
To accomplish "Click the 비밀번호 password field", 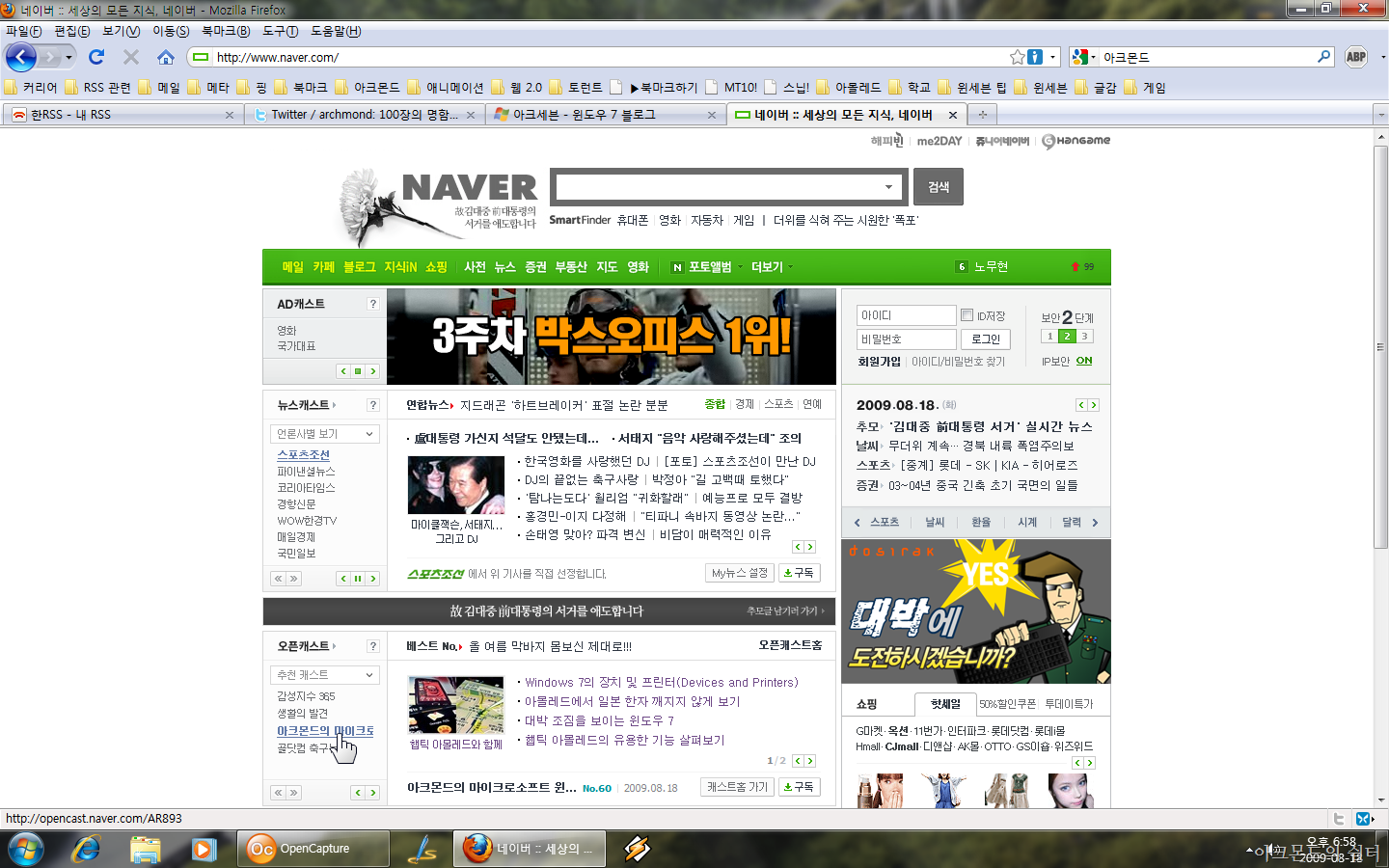I will click(906, 339).
